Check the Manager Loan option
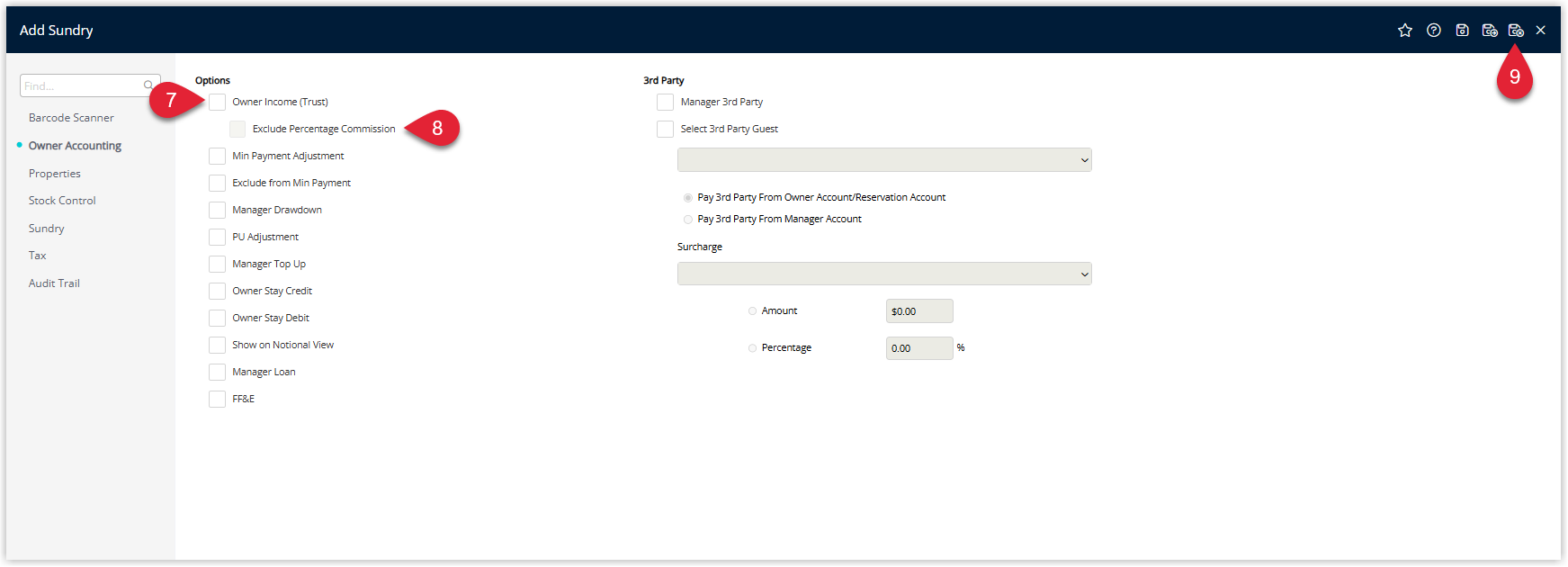Screen dimensions: 1568x567 [218, 372]
